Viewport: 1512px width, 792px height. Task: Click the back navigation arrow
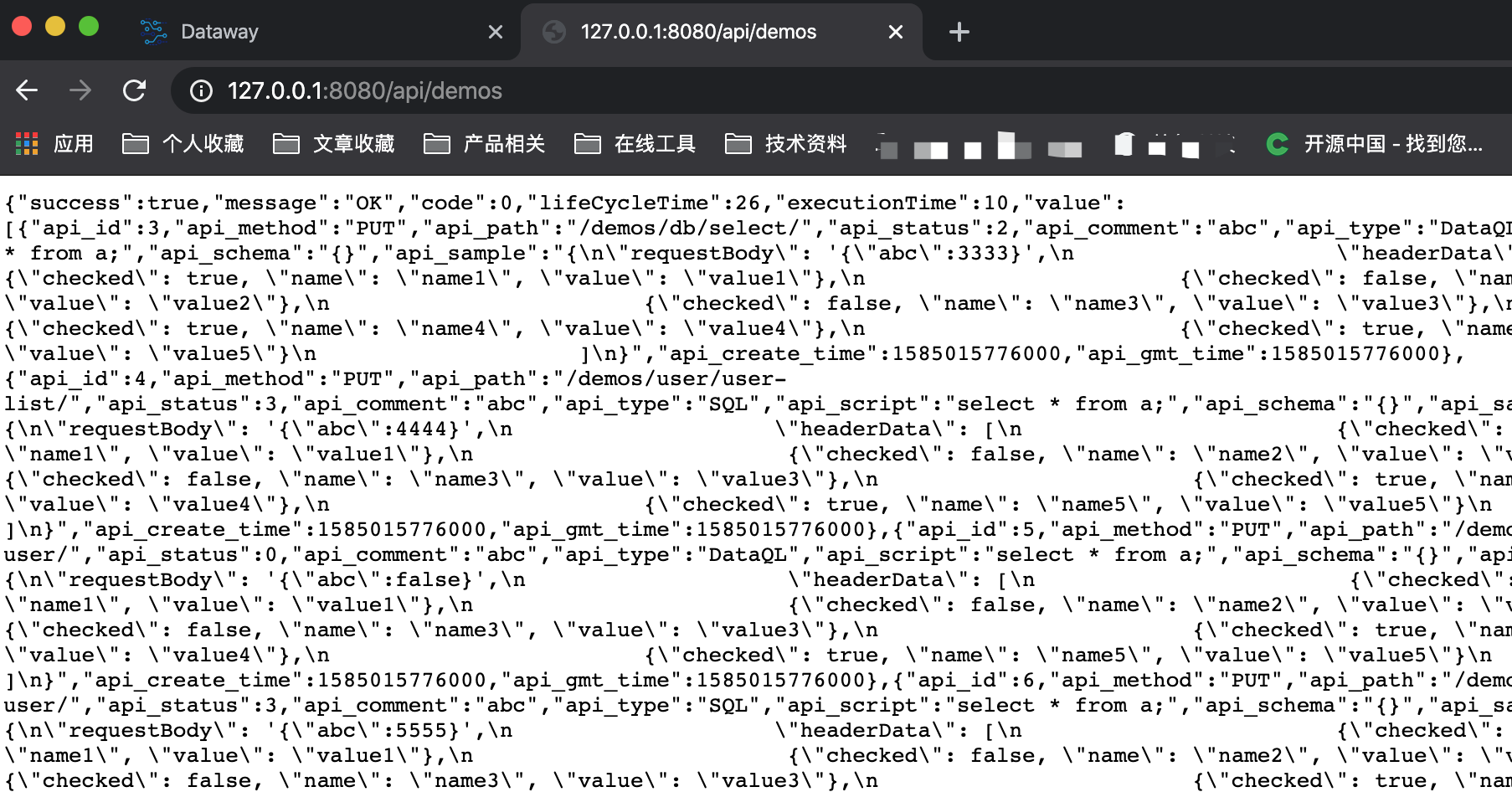pyautogui.click(x=28, y=90)
